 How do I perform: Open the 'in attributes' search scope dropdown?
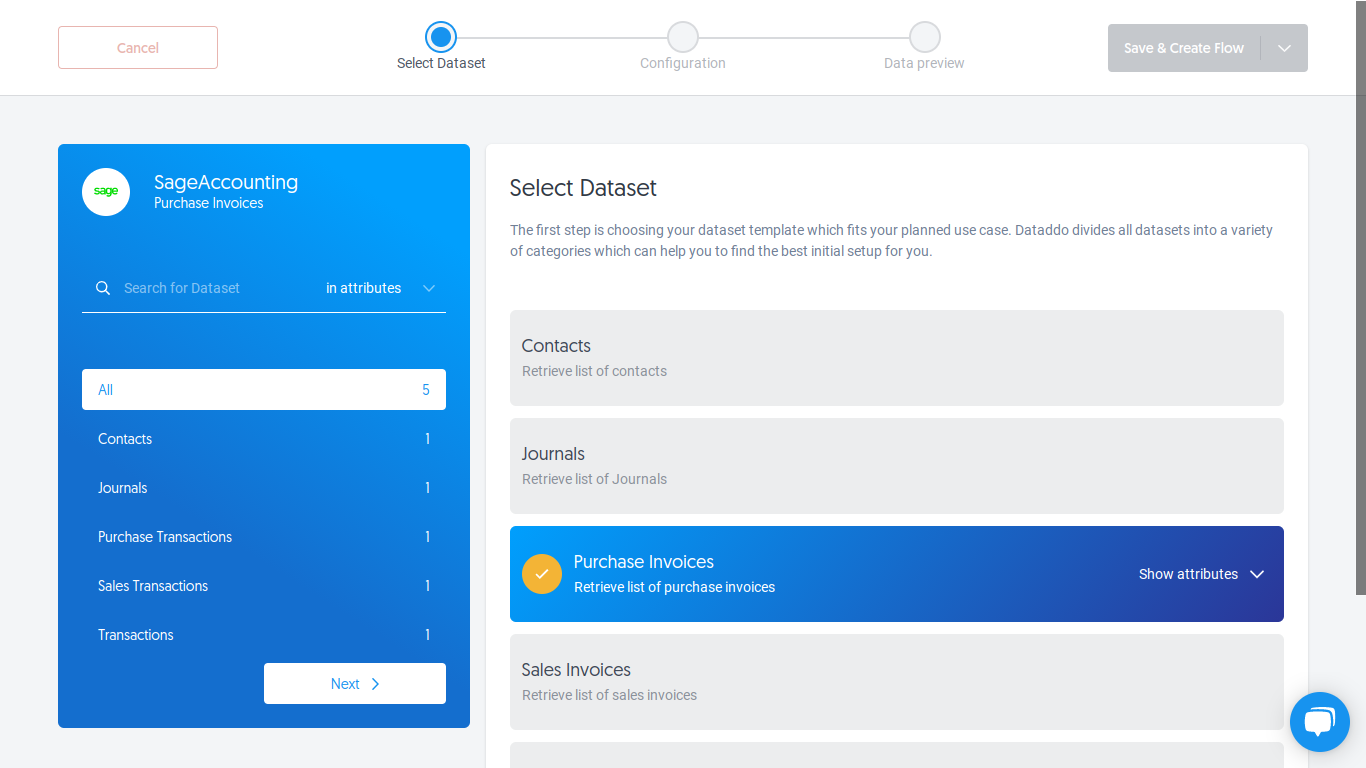coord(381,288)
